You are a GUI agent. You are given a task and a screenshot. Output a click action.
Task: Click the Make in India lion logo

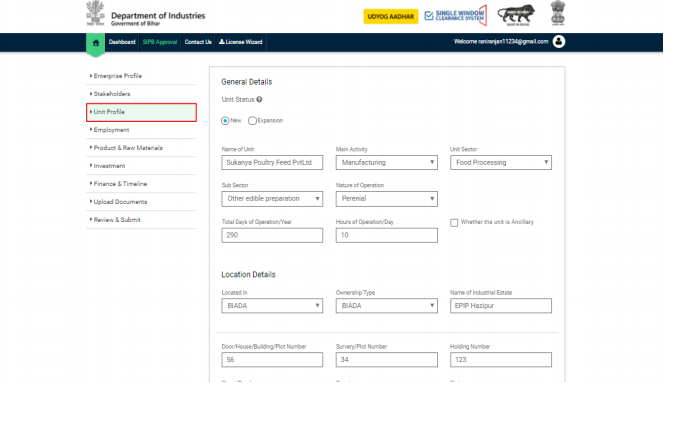[517, 16]
